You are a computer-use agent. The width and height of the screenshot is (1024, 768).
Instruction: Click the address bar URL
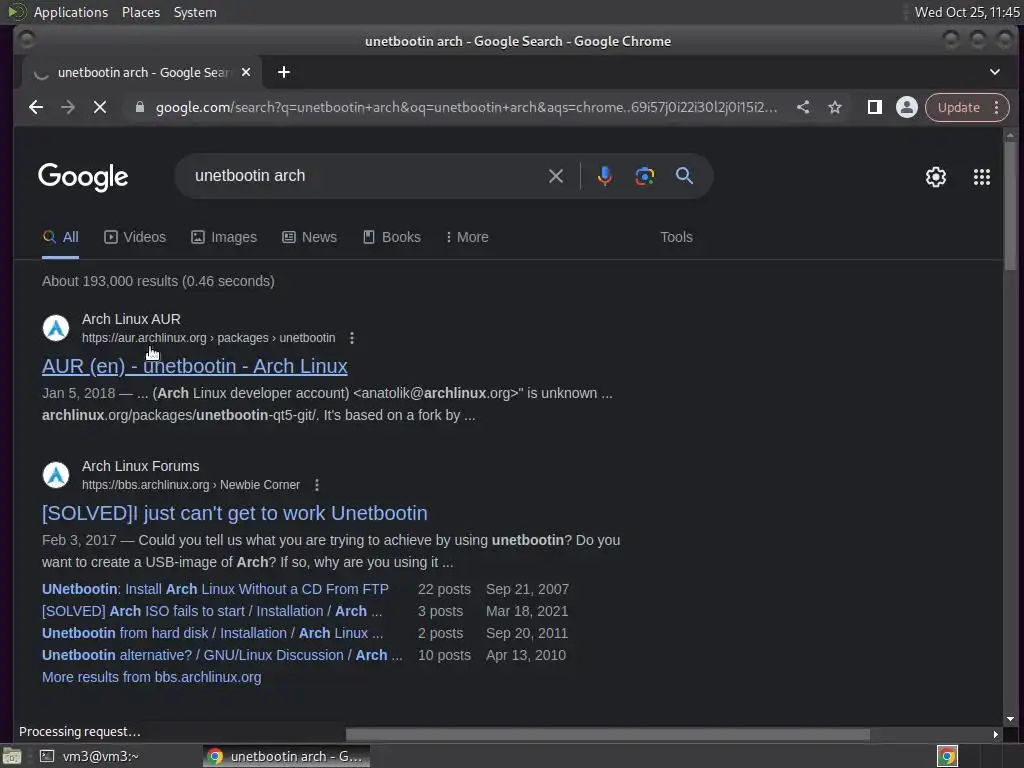click(x=466, y=107)
